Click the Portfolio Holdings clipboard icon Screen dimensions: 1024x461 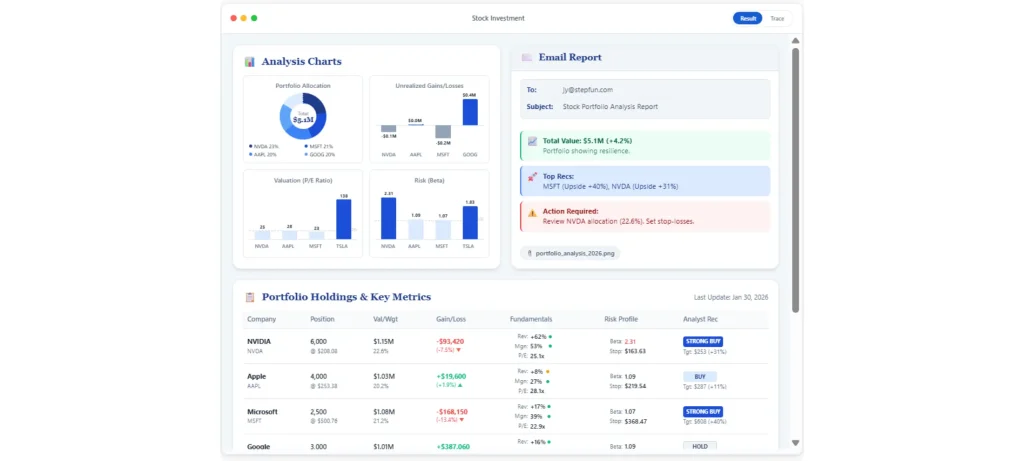tap(250, 297)
